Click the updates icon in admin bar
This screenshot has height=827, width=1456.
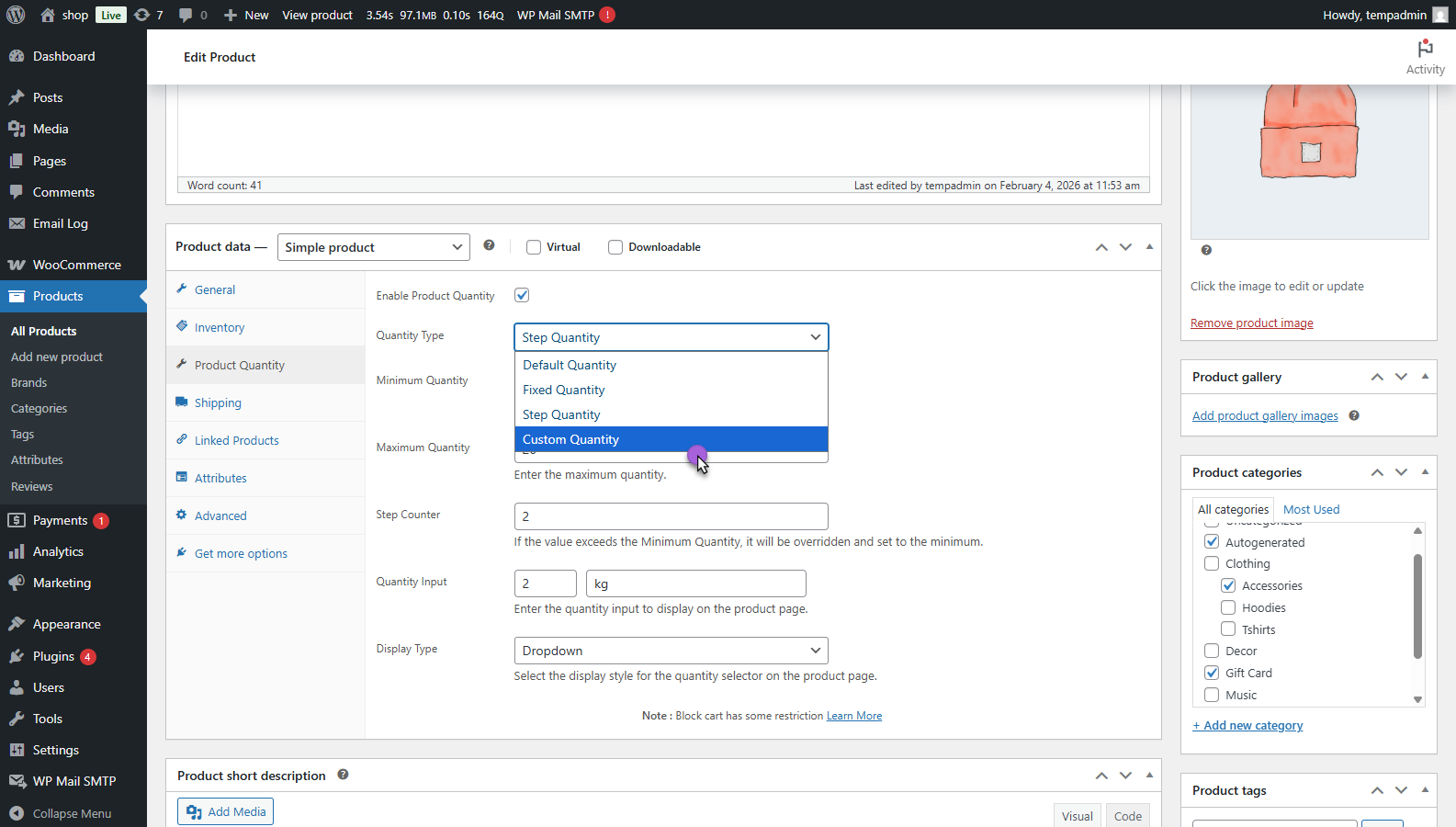(141, 15)
